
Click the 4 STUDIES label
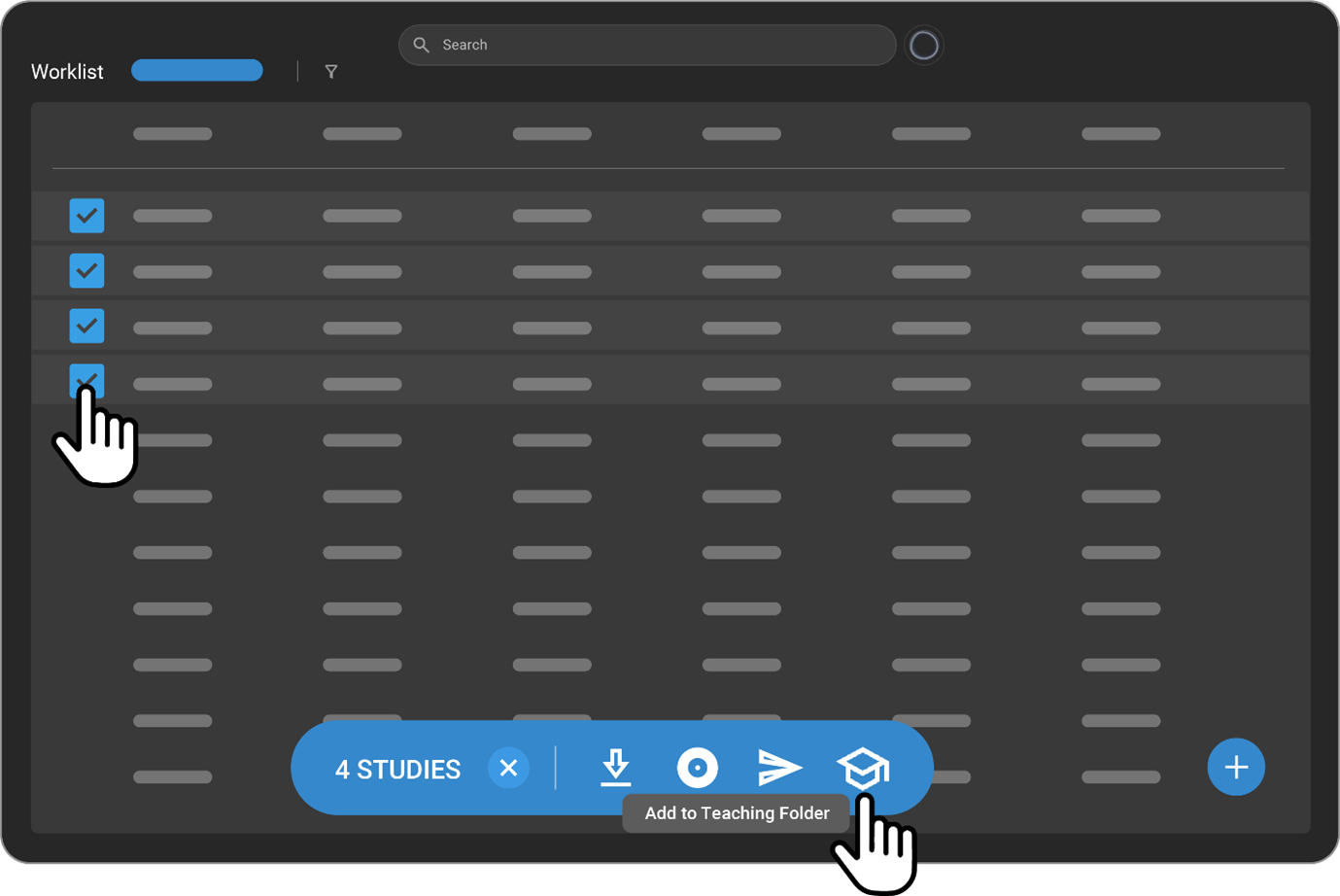[398, 769]
